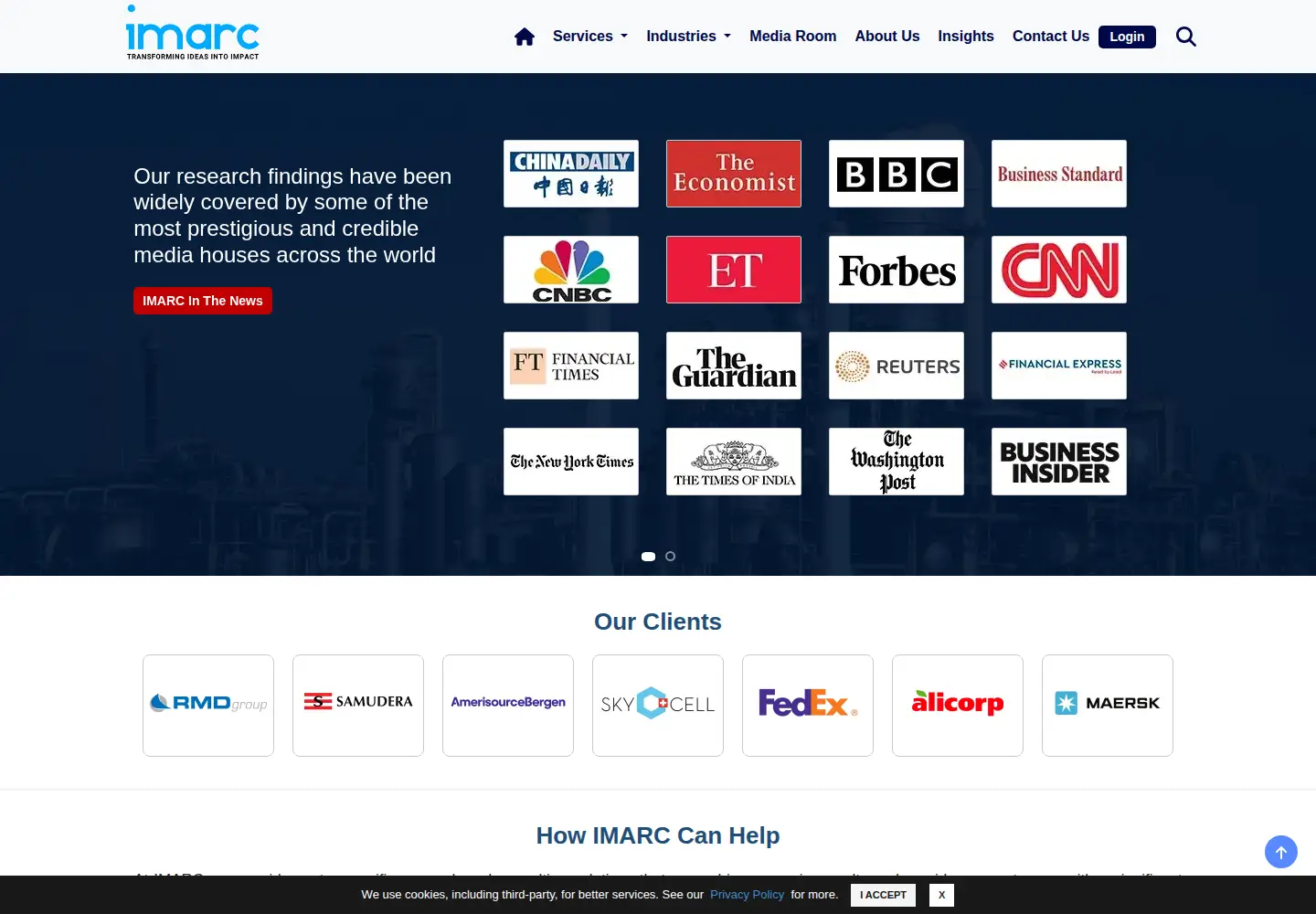Dismiss the cookie banner with X
Image resolution: width=1316 pixels, height=914 pixels.
[941, 895]
